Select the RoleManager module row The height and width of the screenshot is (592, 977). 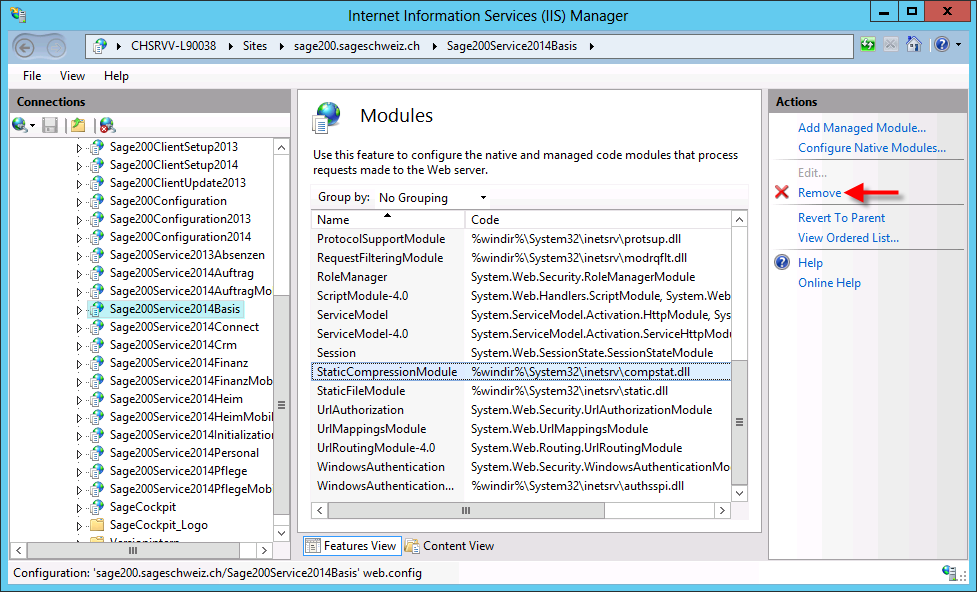click(521, 277)
